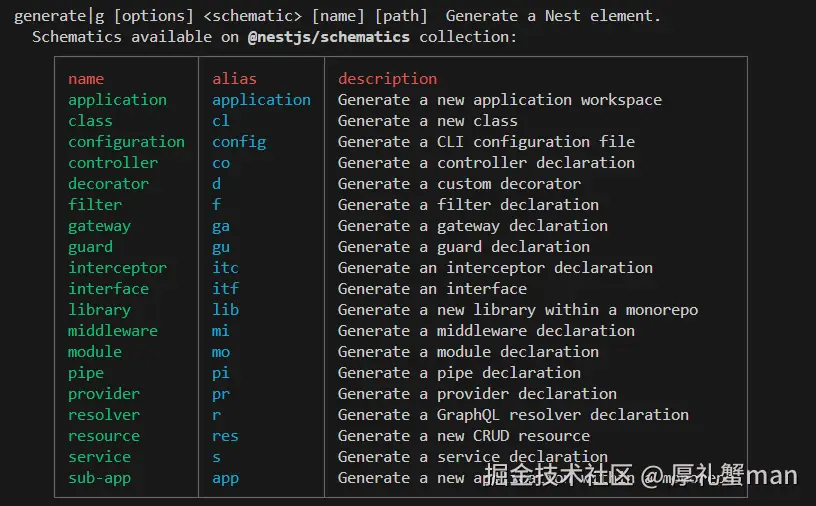Click the 'co' alias entry
This screenshot has height=506, width=816.
pyautogui.click(x=221, y=163)
